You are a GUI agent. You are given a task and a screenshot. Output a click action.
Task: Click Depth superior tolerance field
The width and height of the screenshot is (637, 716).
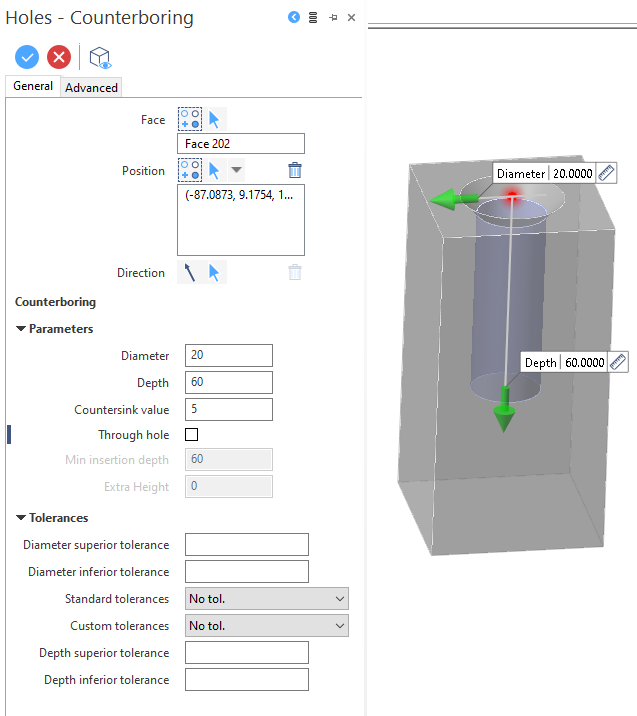[247, 653]
